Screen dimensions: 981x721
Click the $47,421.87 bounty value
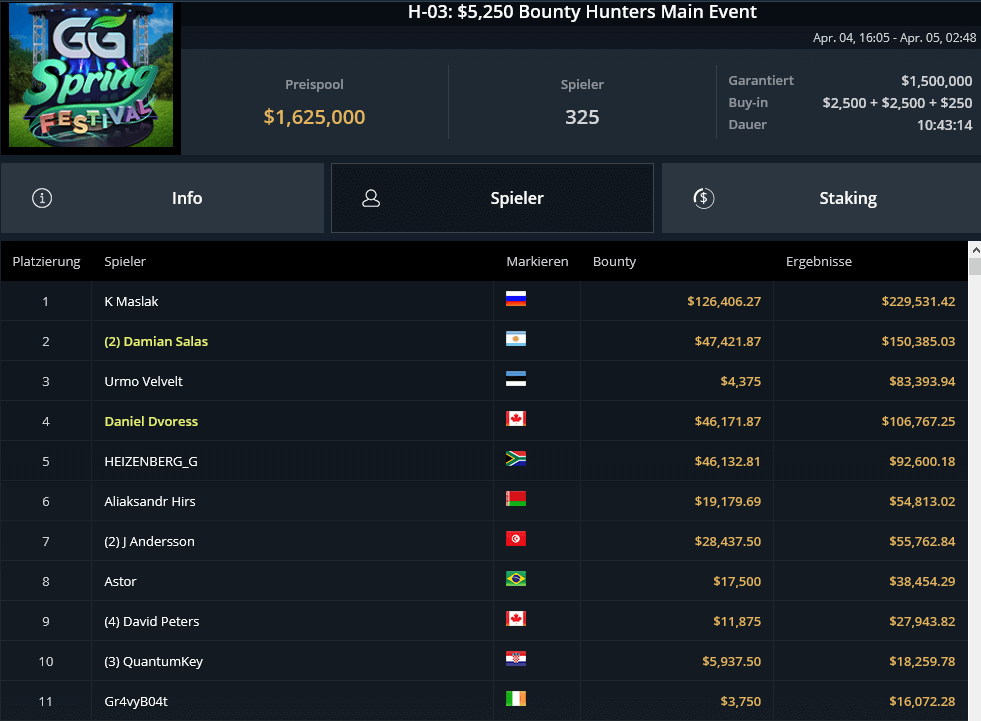coord(728,342)
